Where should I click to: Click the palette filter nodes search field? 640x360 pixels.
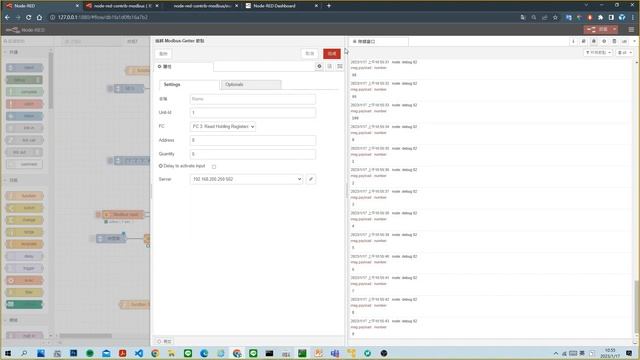[26, 41]
